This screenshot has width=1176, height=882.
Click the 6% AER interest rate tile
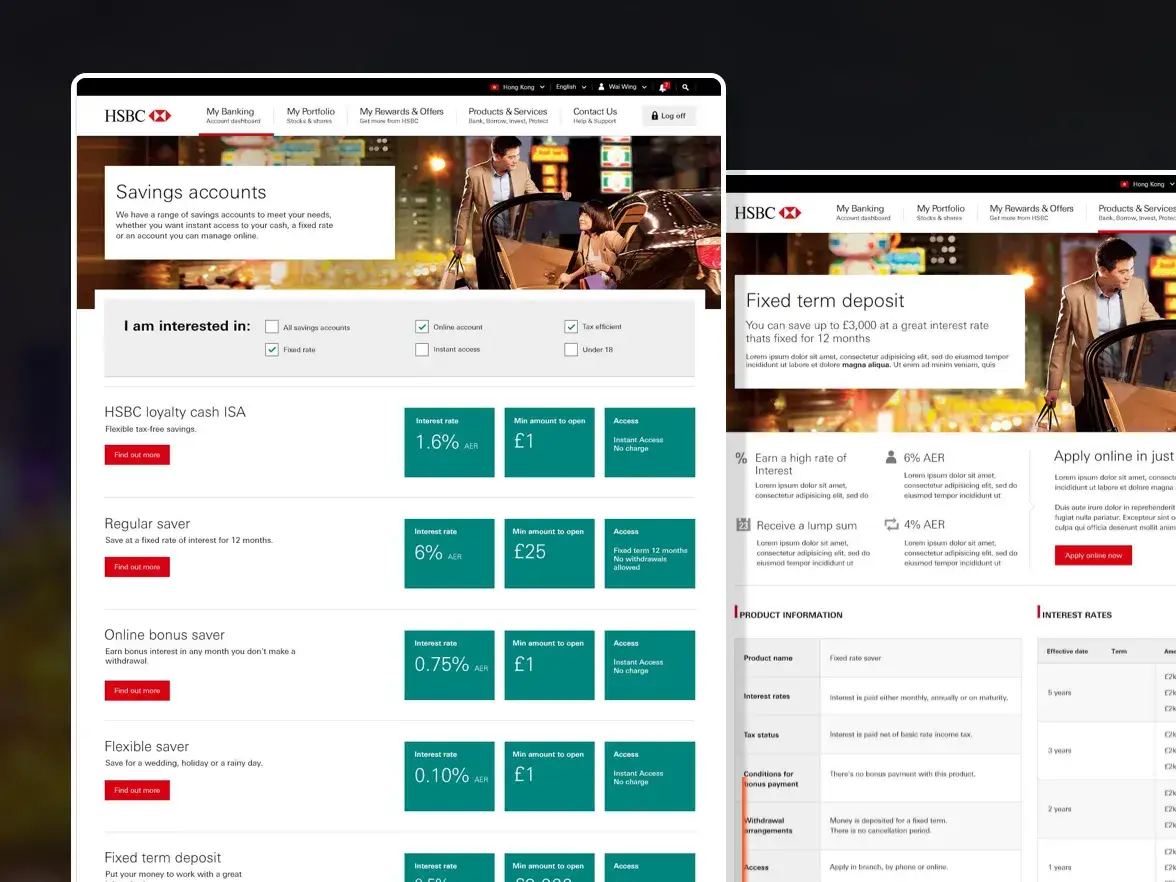(x=449, y=554)
